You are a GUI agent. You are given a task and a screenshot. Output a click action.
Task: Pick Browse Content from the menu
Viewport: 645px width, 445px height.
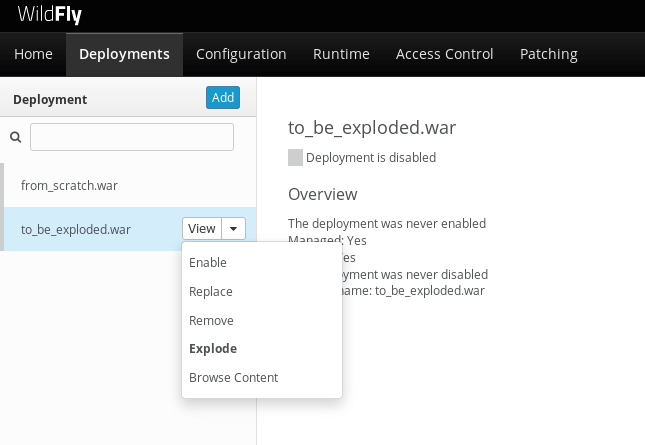point(233,378)
